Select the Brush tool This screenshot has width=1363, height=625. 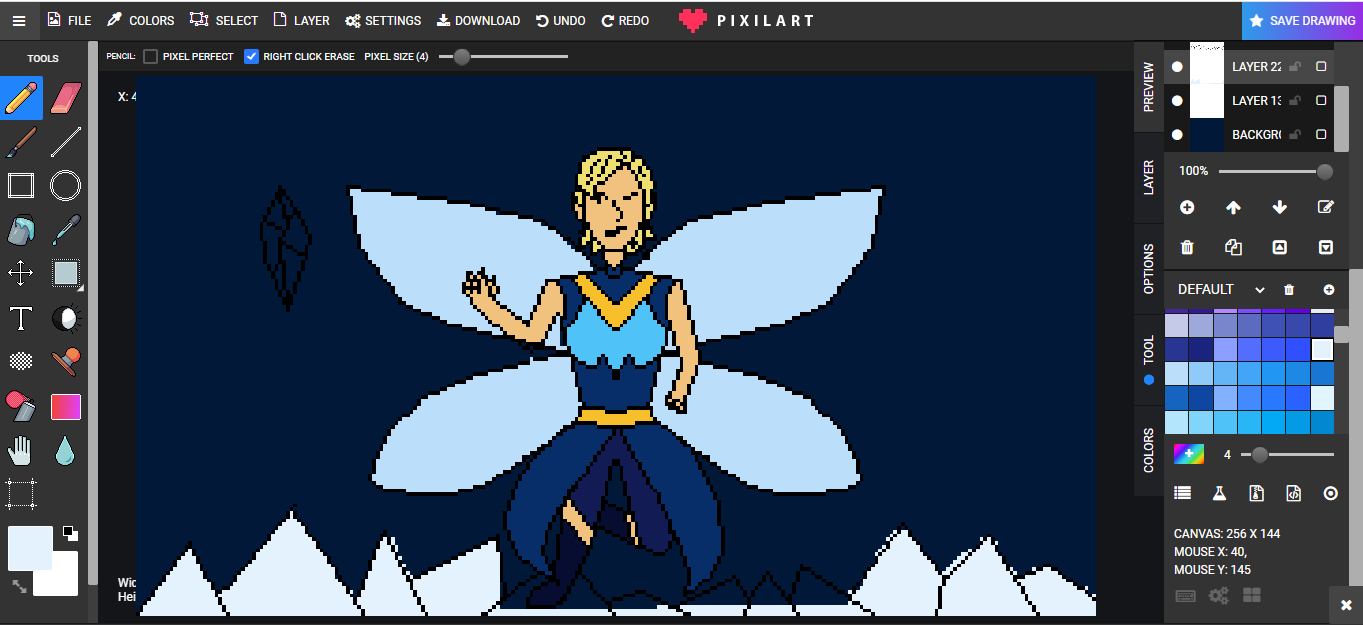pos(22,142)
